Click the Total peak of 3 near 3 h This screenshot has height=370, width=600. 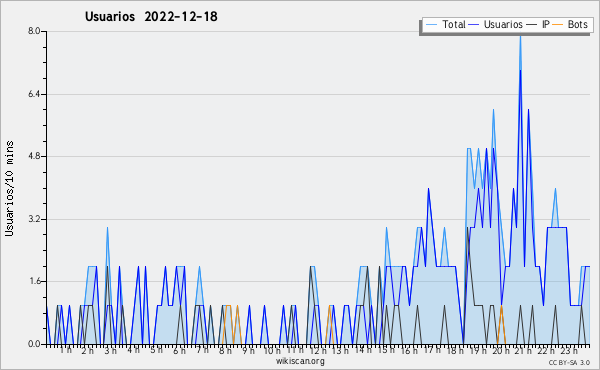108,228
